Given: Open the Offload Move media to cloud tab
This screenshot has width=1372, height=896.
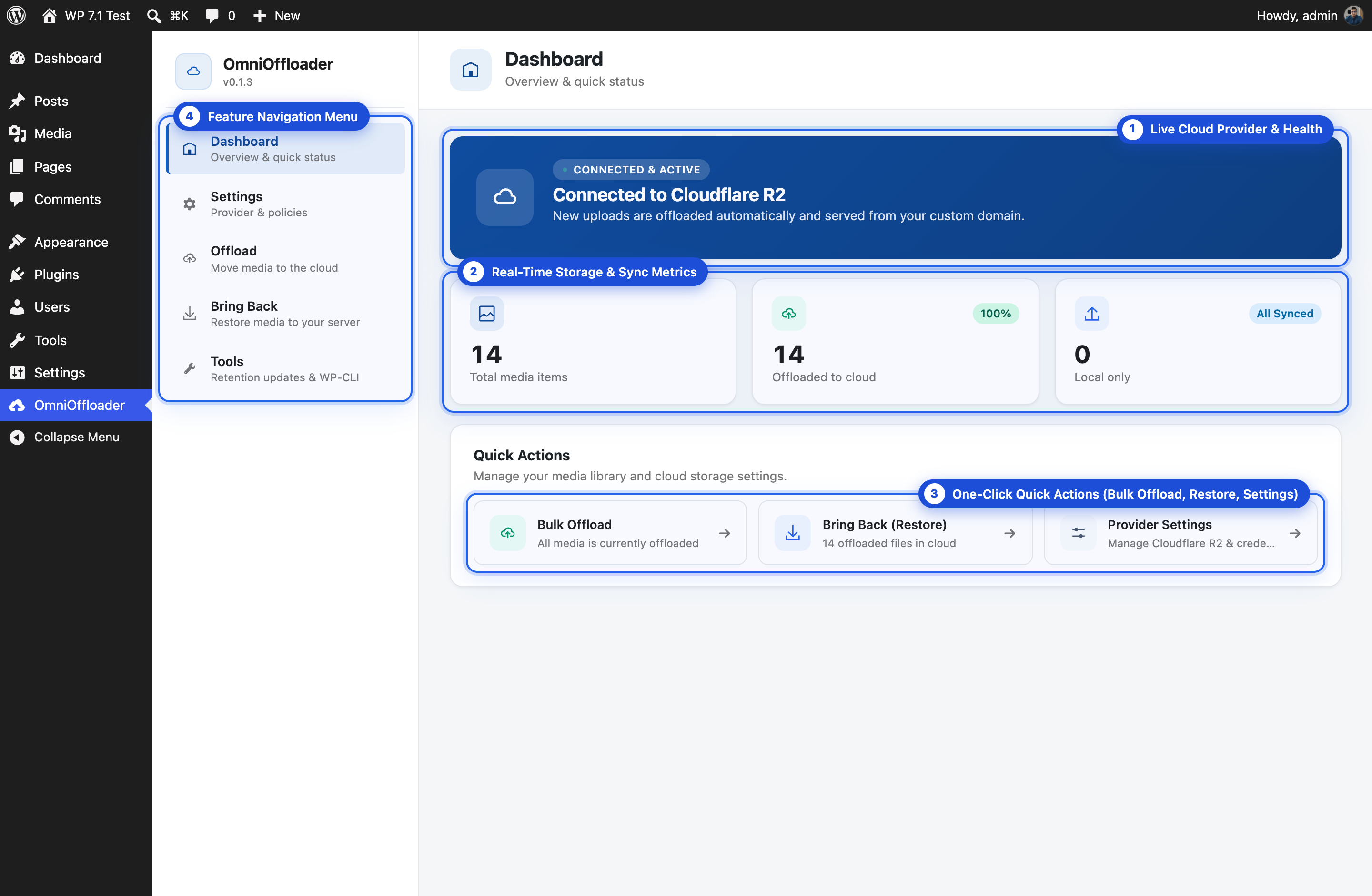Looking at the screenshot, I should pyautogui.click(x=286, y=259).
